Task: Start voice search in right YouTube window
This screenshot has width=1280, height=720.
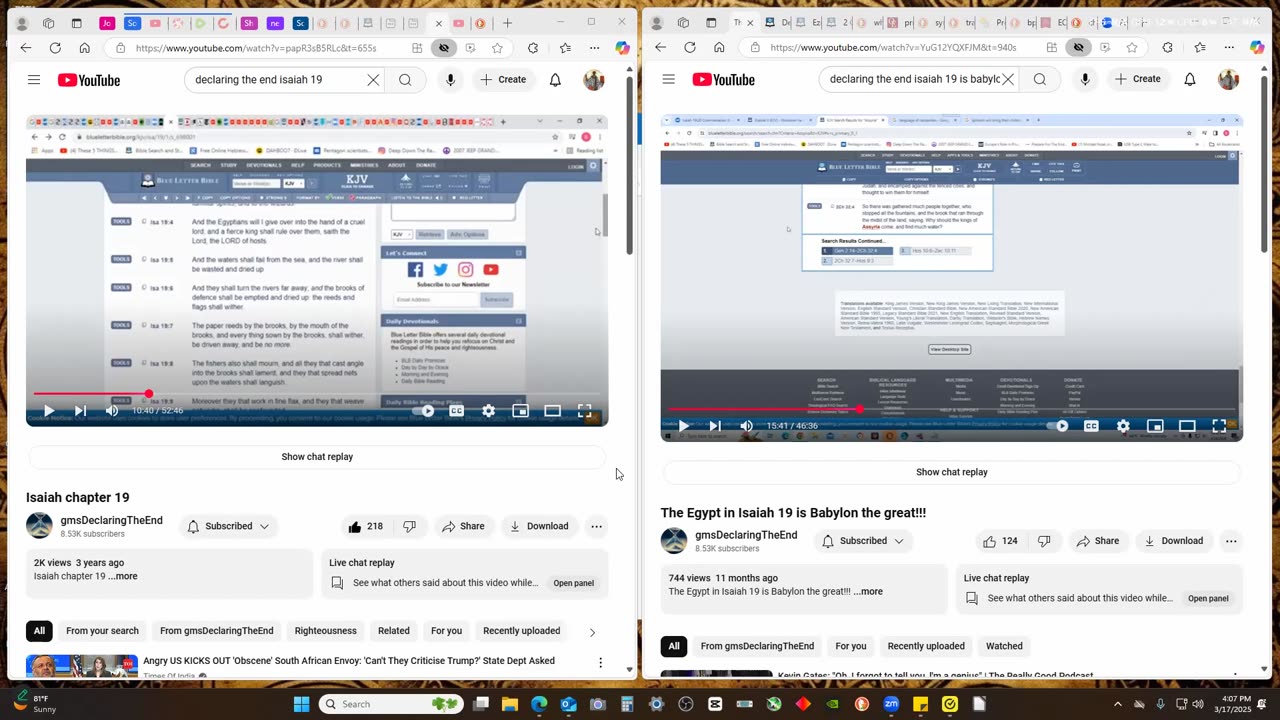Action: point(1085,79)
